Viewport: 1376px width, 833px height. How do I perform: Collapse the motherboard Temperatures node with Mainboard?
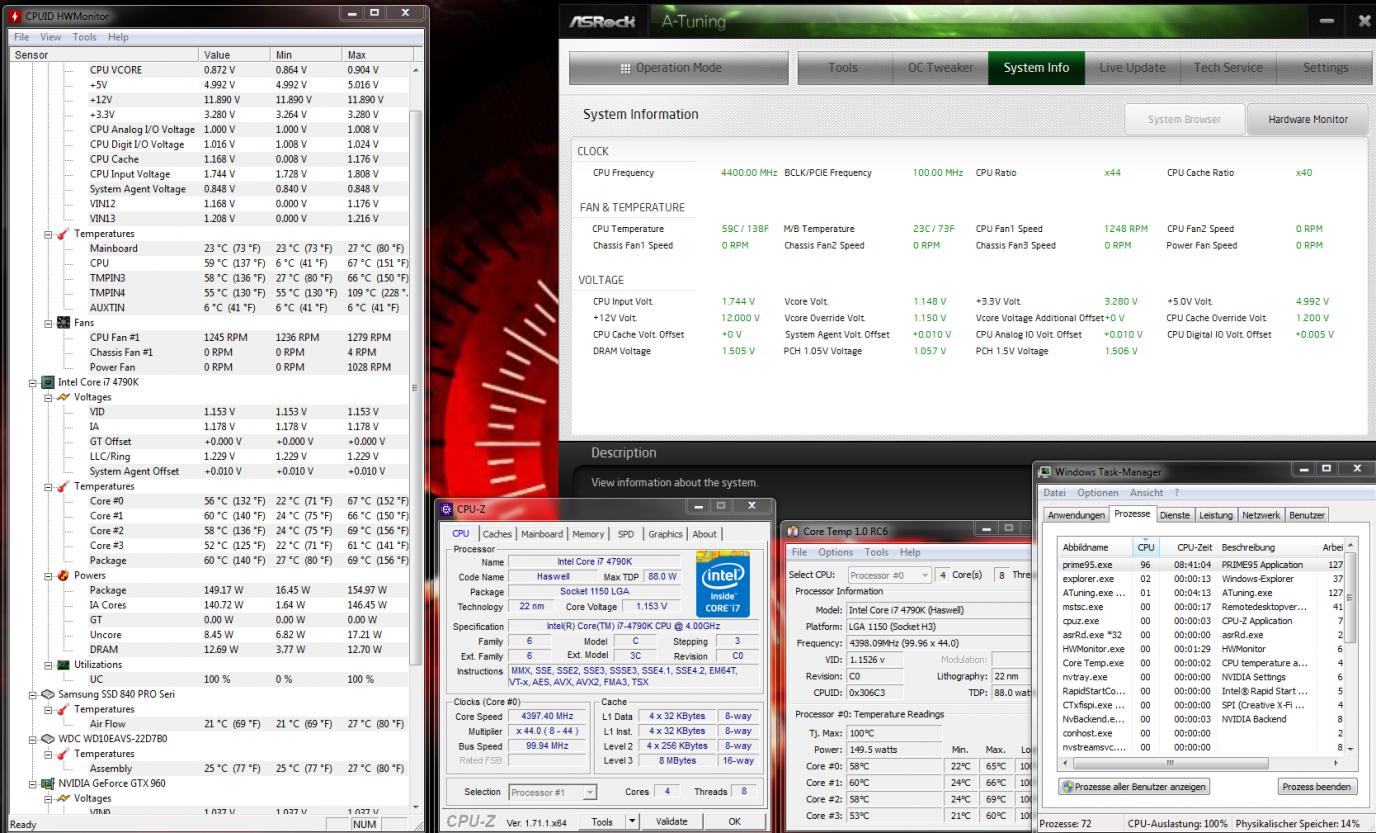pos(48,234)
